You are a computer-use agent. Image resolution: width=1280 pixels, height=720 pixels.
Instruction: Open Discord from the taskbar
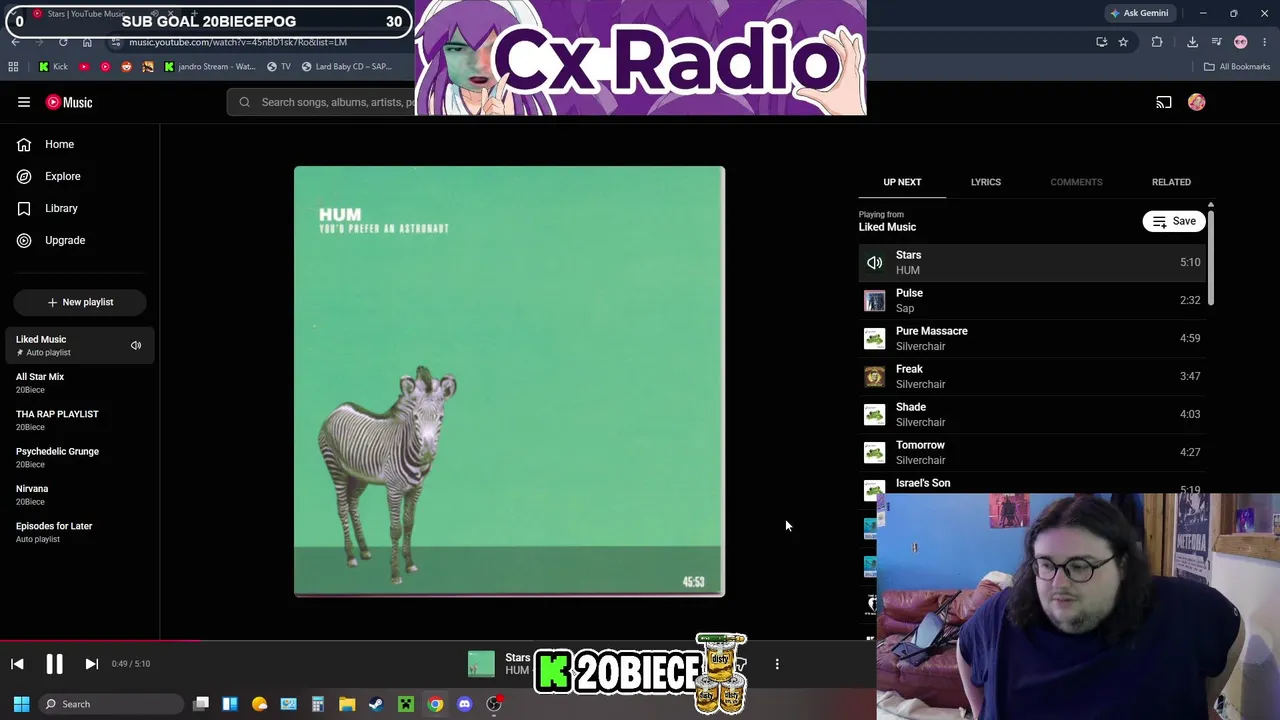click(464, 704)
